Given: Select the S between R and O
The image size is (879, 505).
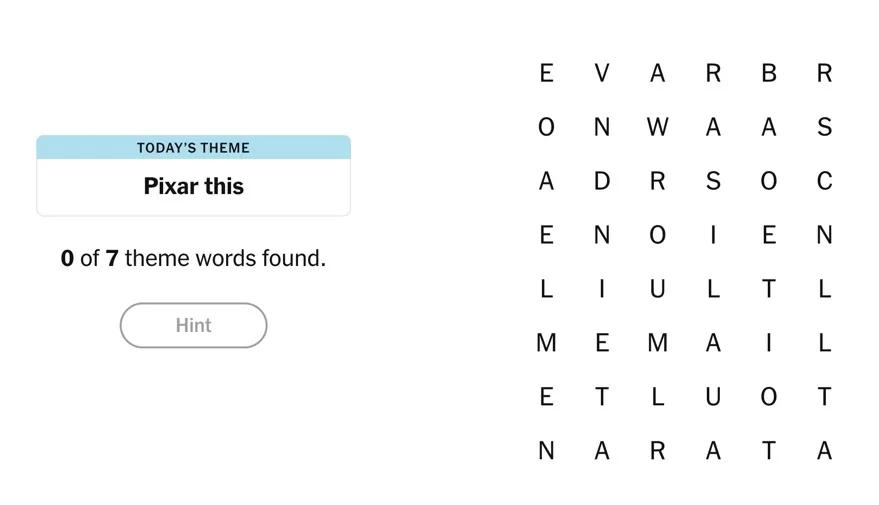Looking at the screenshot, I should coord(713,181).
